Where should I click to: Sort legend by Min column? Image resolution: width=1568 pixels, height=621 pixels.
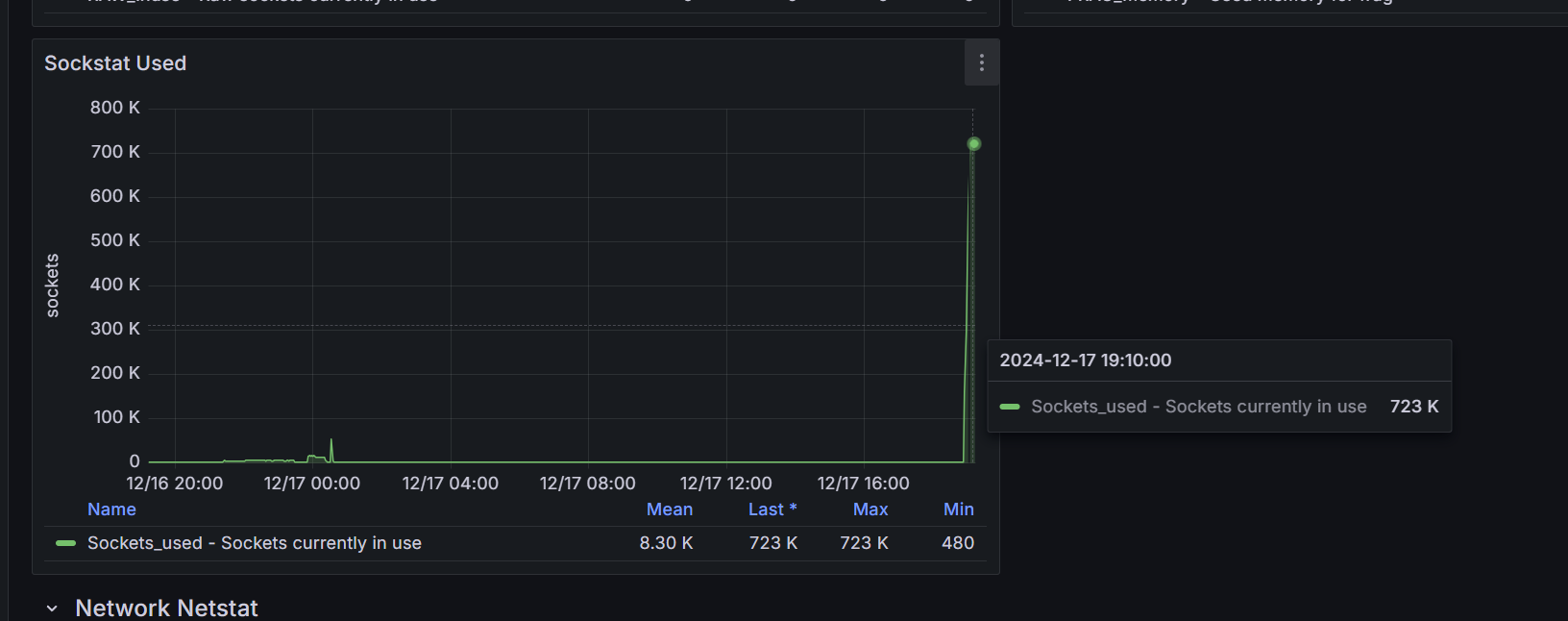point(958,509)
